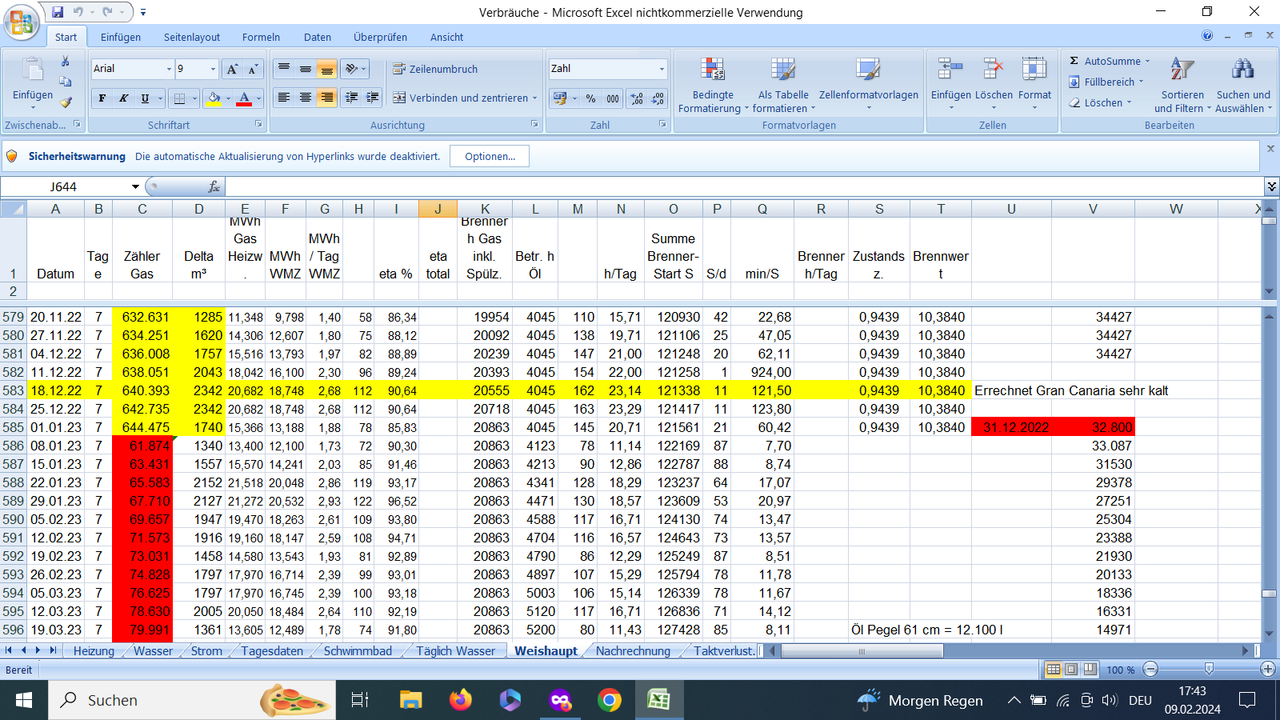Screen dimensions: 1280x720
Task: Toggle middle vertical alignment
Action: tap(305, 69)
